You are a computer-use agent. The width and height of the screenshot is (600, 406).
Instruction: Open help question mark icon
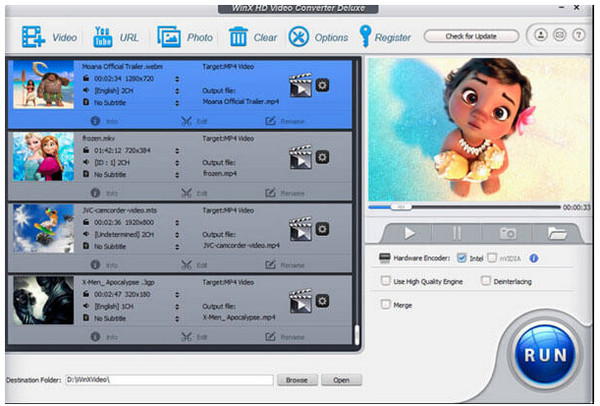coord(579,35)
